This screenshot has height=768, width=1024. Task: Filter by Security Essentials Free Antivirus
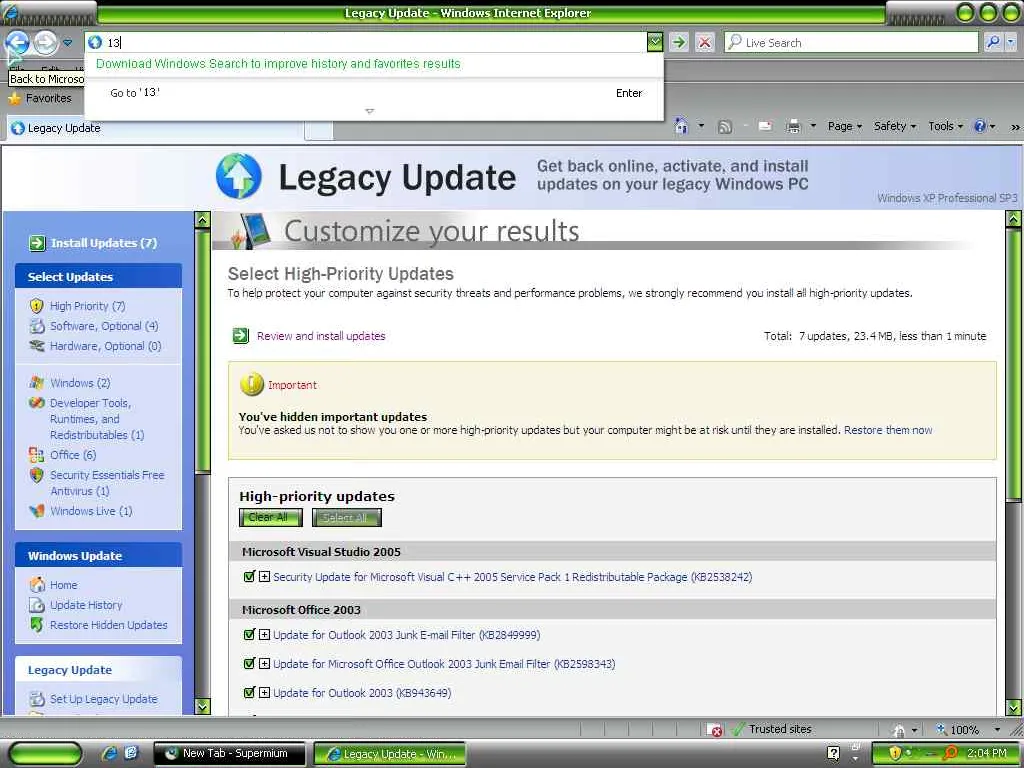pos(107,483)
